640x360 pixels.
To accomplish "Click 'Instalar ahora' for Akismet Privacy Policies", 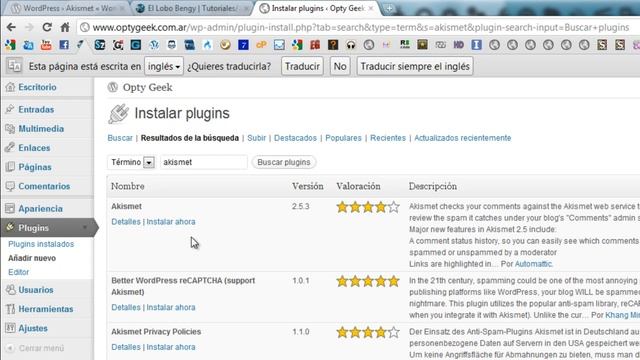I will pyautogui.click(x=171, y=347).
